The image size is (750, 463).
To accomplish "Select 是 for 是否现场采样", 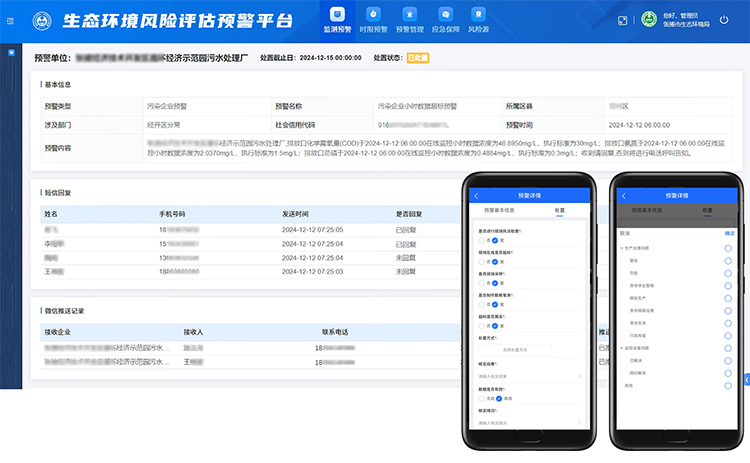I will (x=495, y=283).
